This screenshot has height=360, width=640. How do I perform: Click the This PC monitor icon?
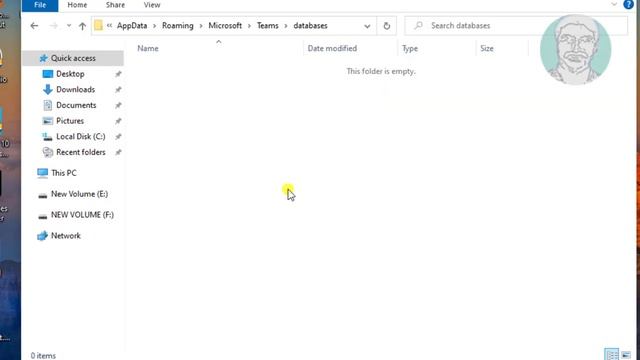42,173
